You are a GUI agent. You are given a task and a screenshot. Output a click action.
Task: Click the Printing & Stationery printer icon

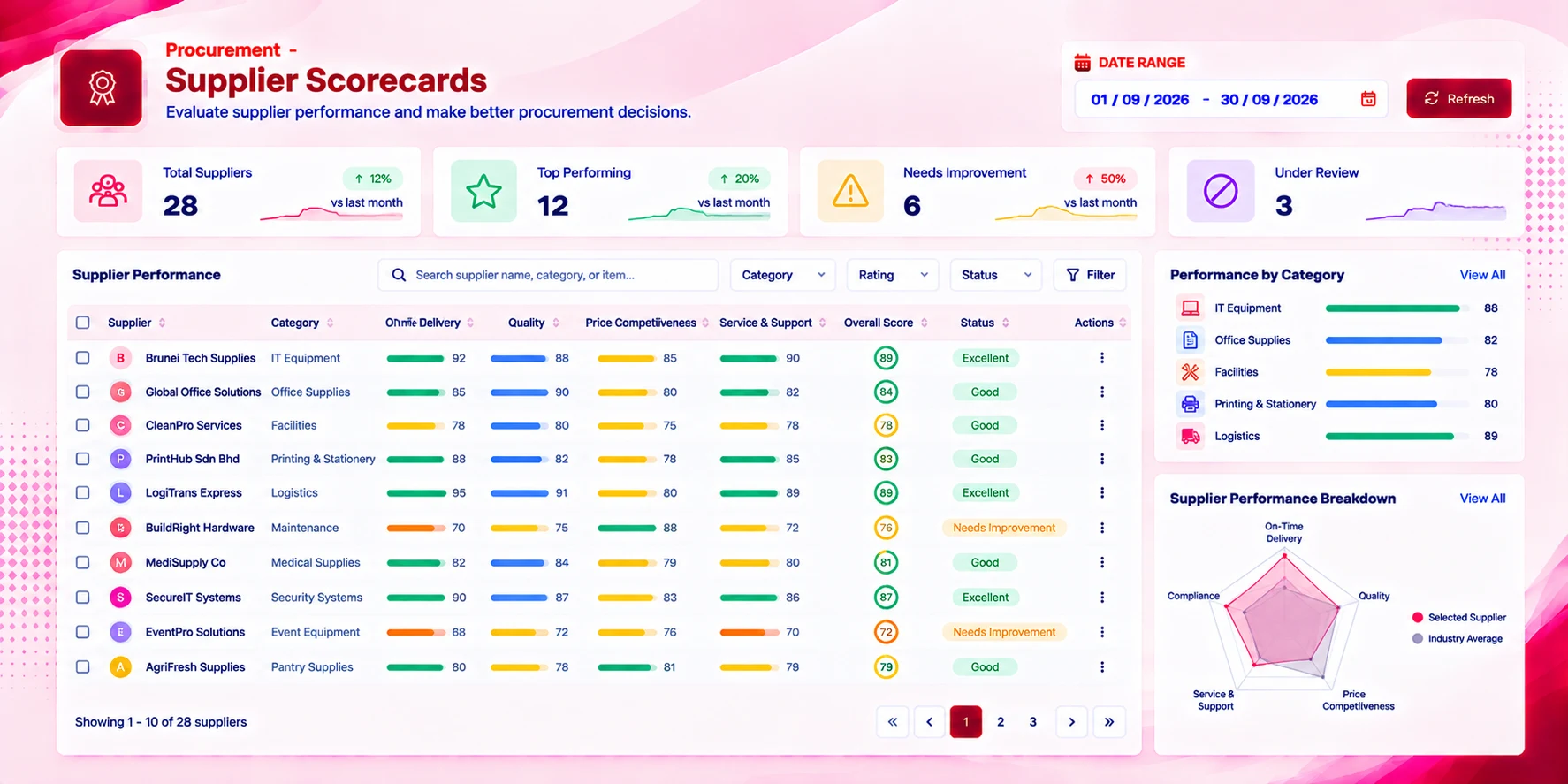click(1191, 404)
